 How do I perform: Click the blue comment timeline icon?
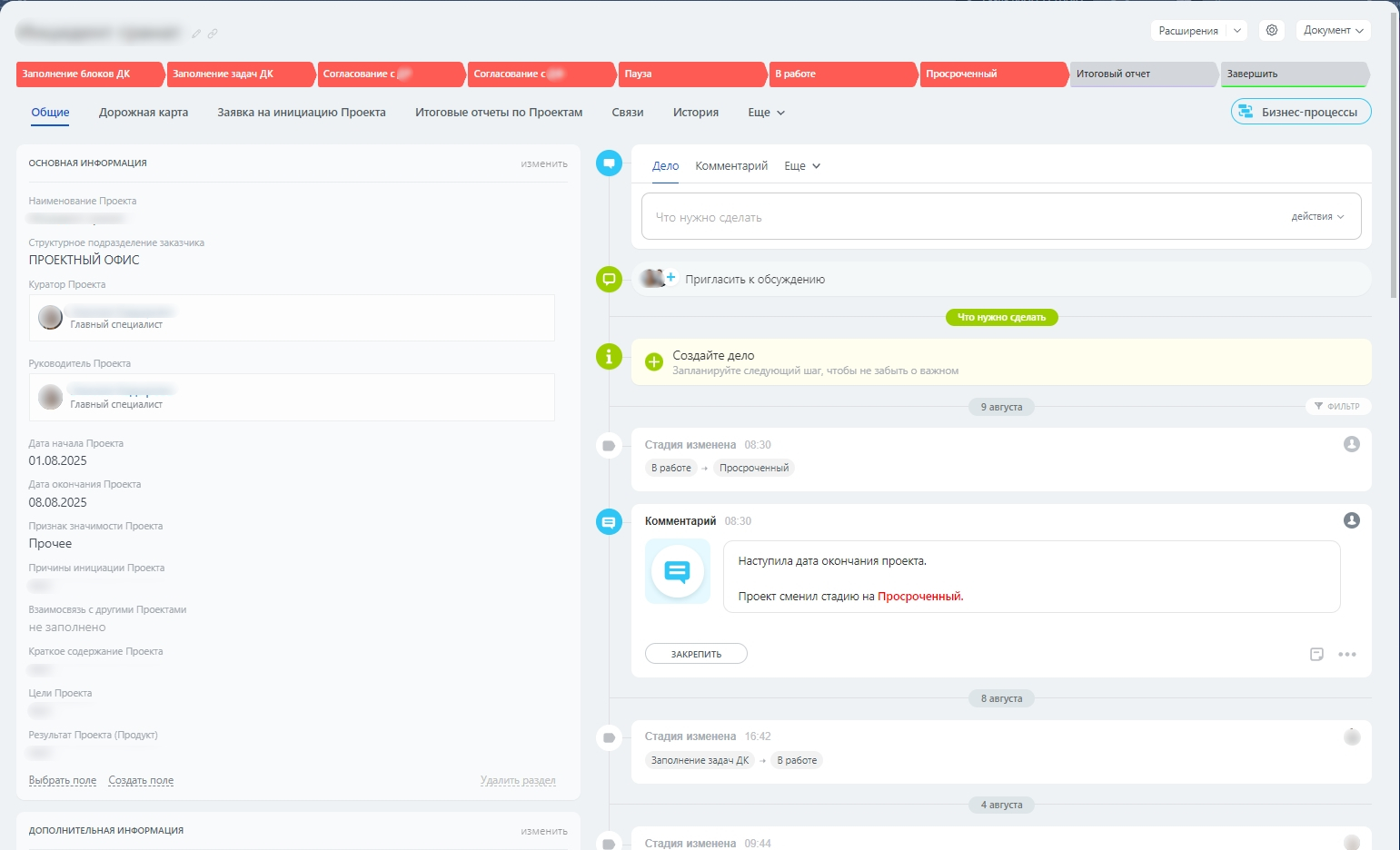tap(609, 522)
